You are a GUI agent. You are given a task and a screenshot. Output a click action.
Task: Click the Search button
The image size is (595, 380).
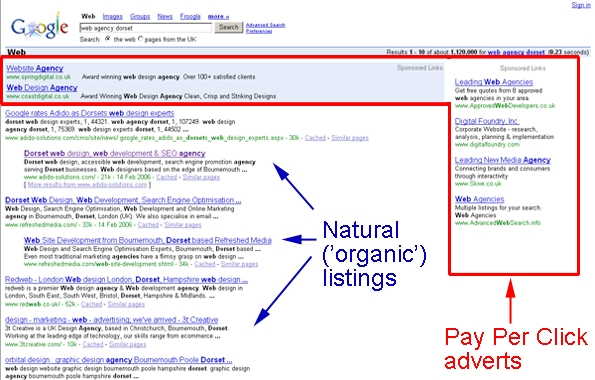[x=228, y=27]
